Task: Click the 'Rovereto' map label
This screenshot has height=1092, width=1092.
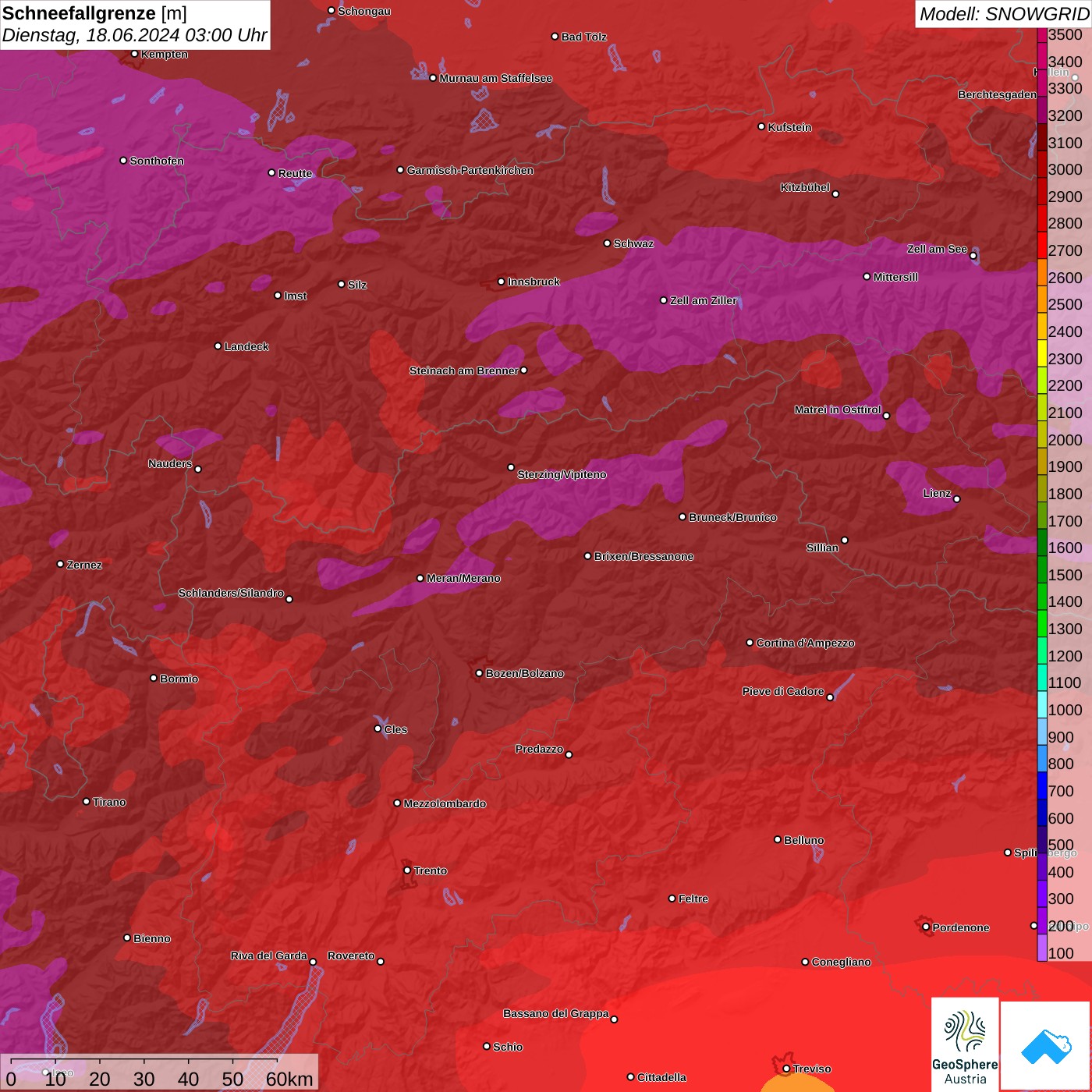Action: coord(351,955)
